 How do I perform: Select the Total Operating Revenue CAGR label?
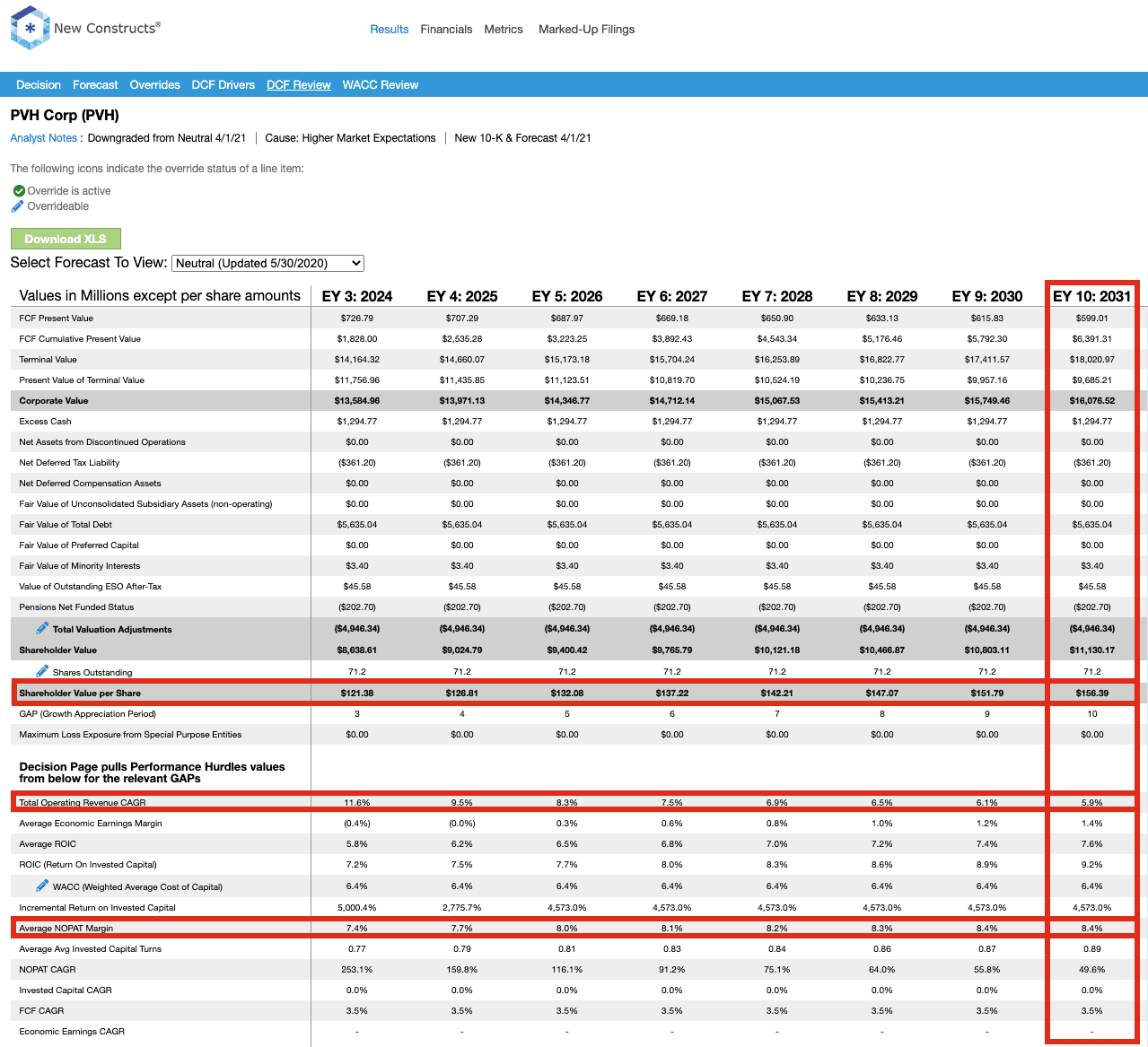click(x=83, y=803)
